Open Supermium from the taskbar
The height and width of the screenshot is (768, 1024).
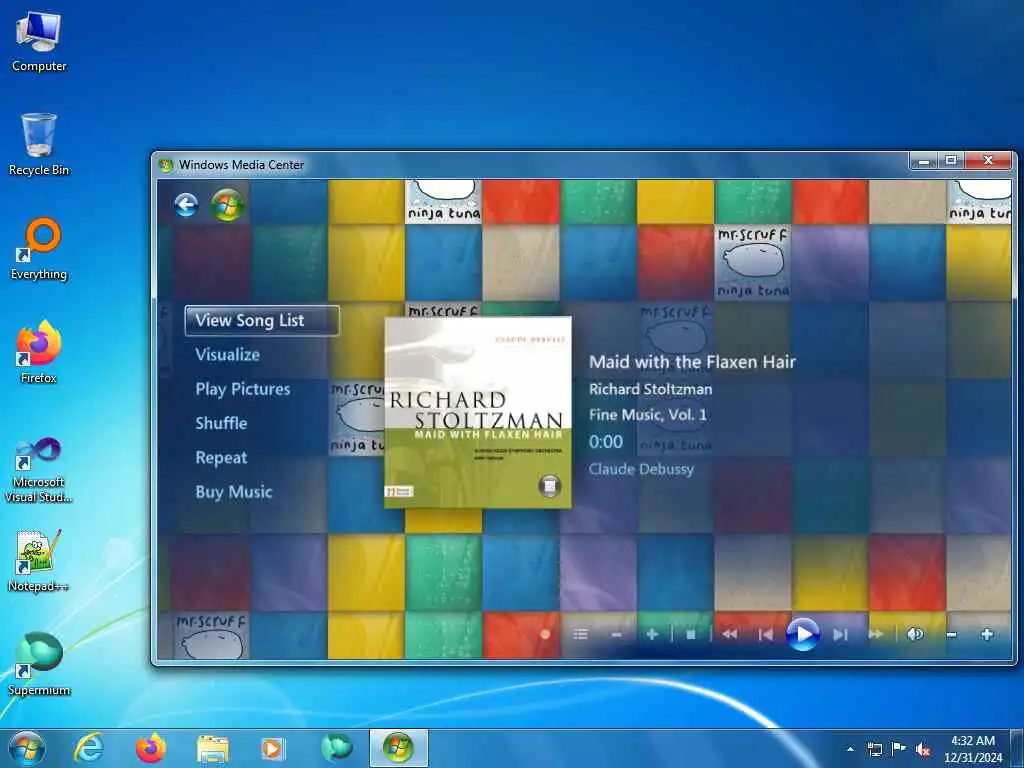click(336, 748)
